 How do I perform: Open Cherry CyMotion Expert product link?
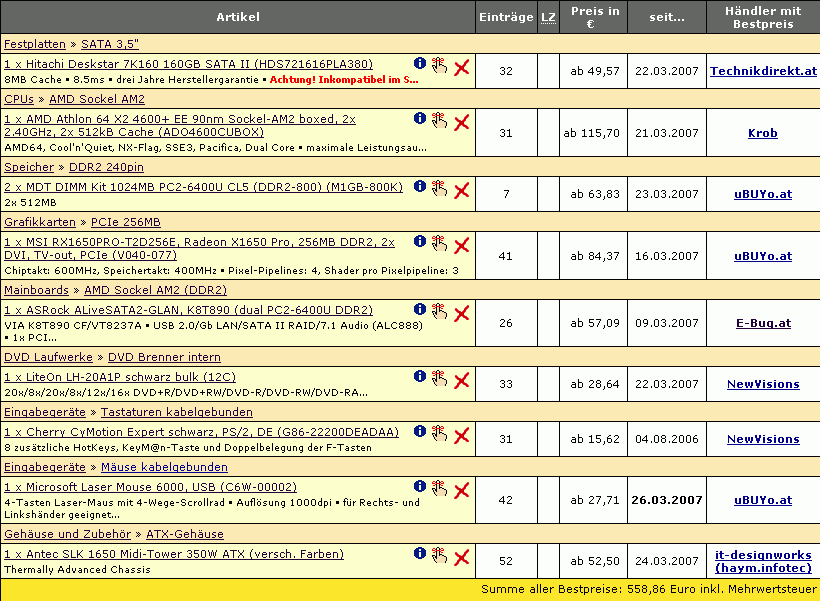pyautogui.click(x=201, y=432)
